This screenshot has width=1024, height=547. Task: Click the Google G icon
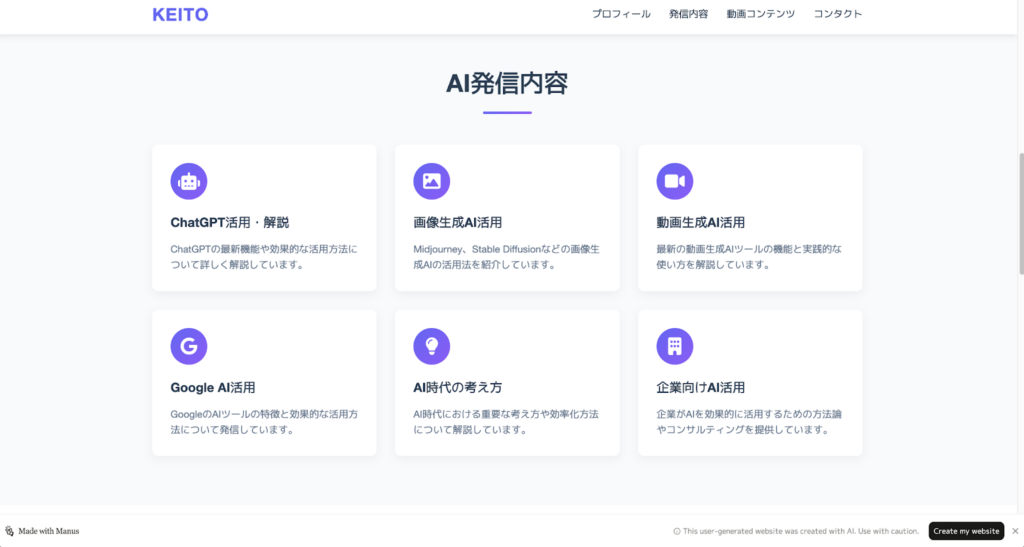coord(189,346)
